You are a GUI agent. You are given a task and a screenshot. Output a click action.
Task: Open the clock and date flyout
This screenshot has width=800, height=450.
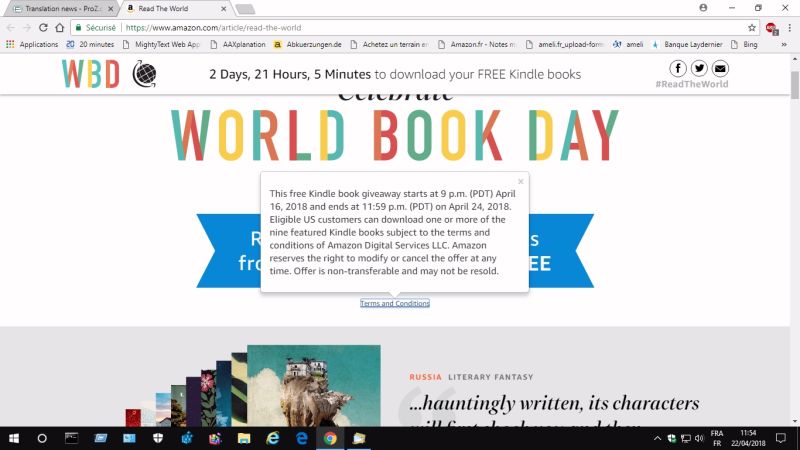click(748, 438)
